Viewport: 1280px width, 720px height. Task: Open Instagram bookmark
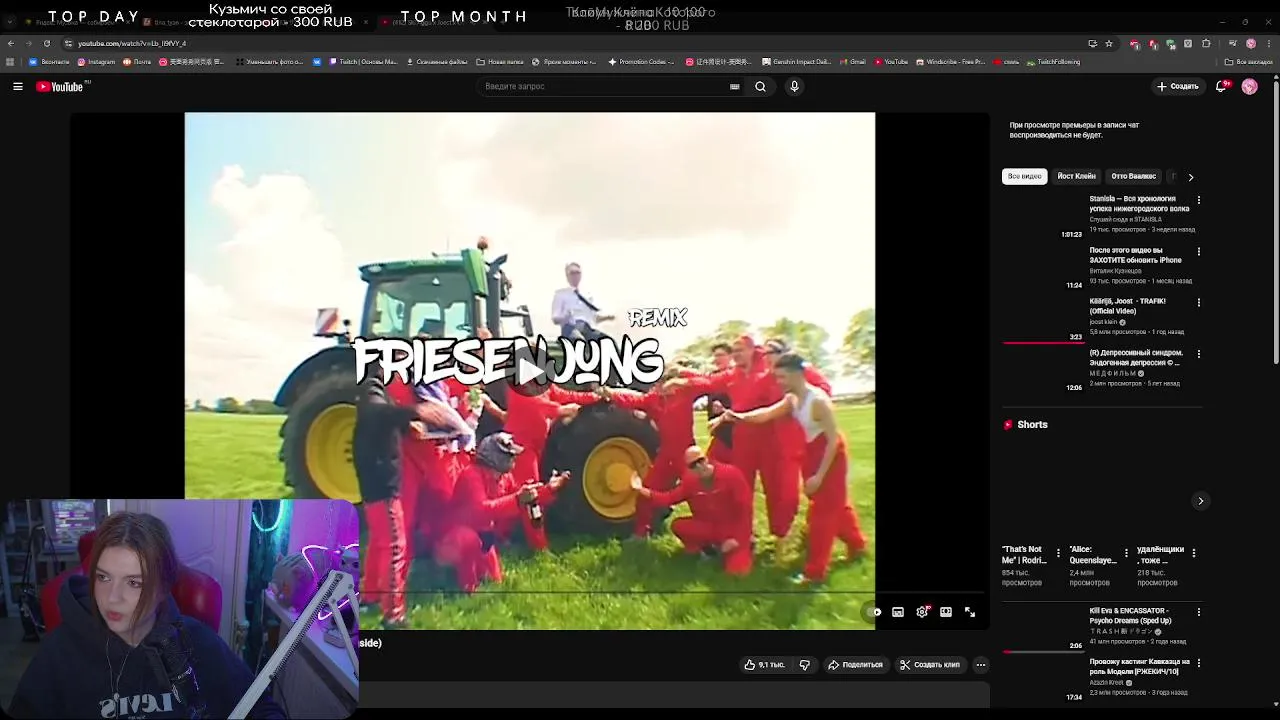pyautogui.click(x=98, y=62)
